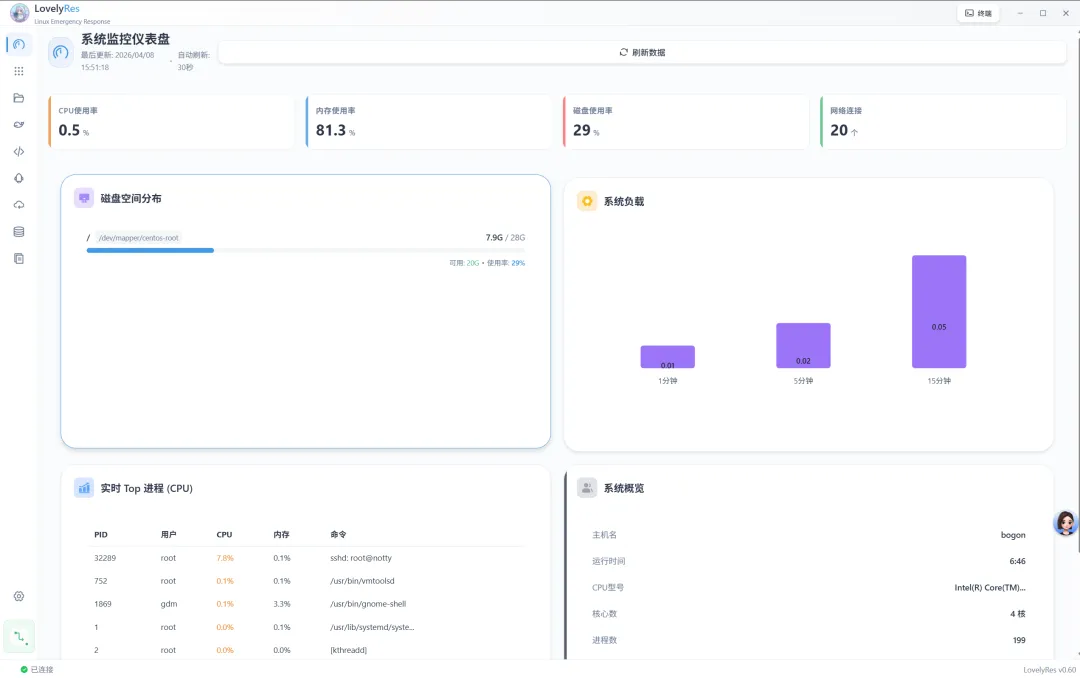The height and width of the screenshot is (678, 1080).
Task: Open the cloud sidebar icon
Action: pos(19,205)
